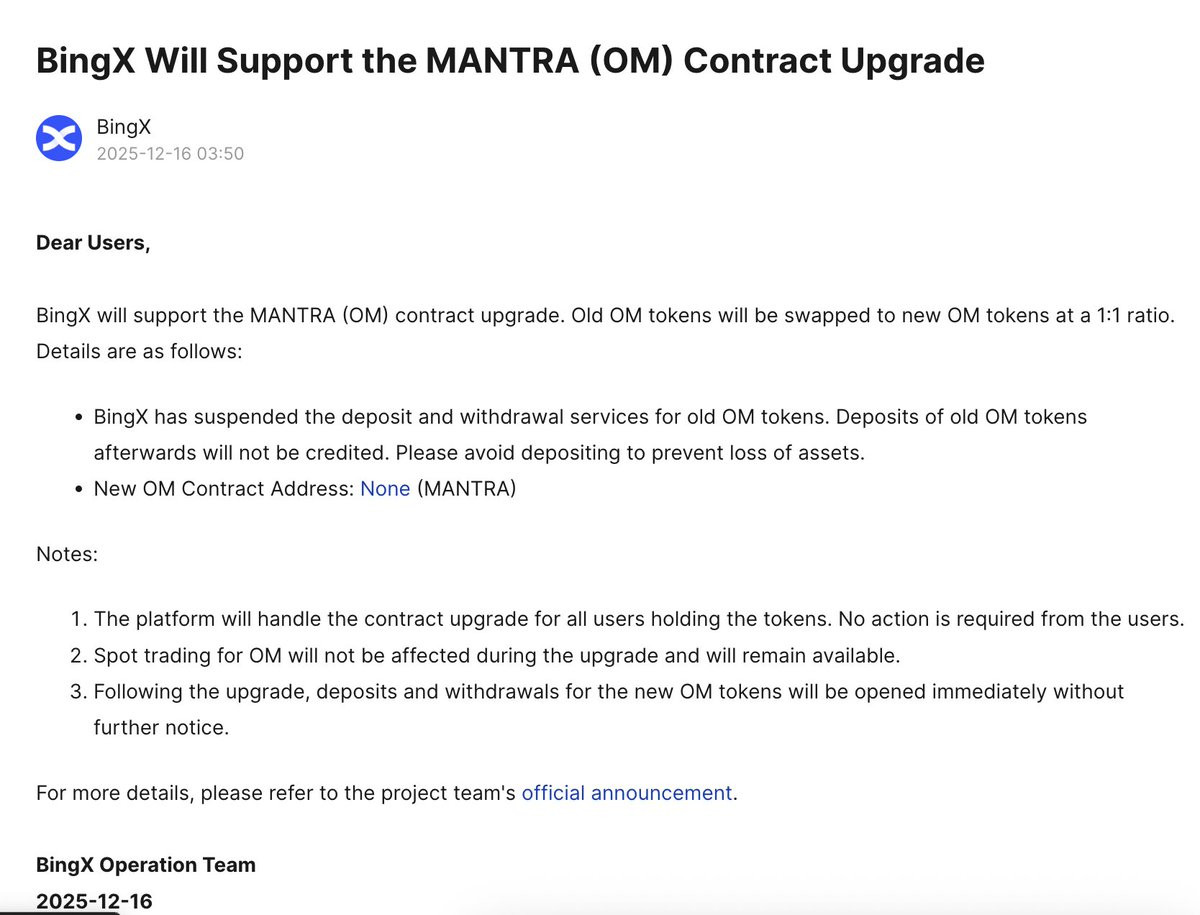Click the "further notice." continuation line
1200x915 pixels.
tap(161, 728)
